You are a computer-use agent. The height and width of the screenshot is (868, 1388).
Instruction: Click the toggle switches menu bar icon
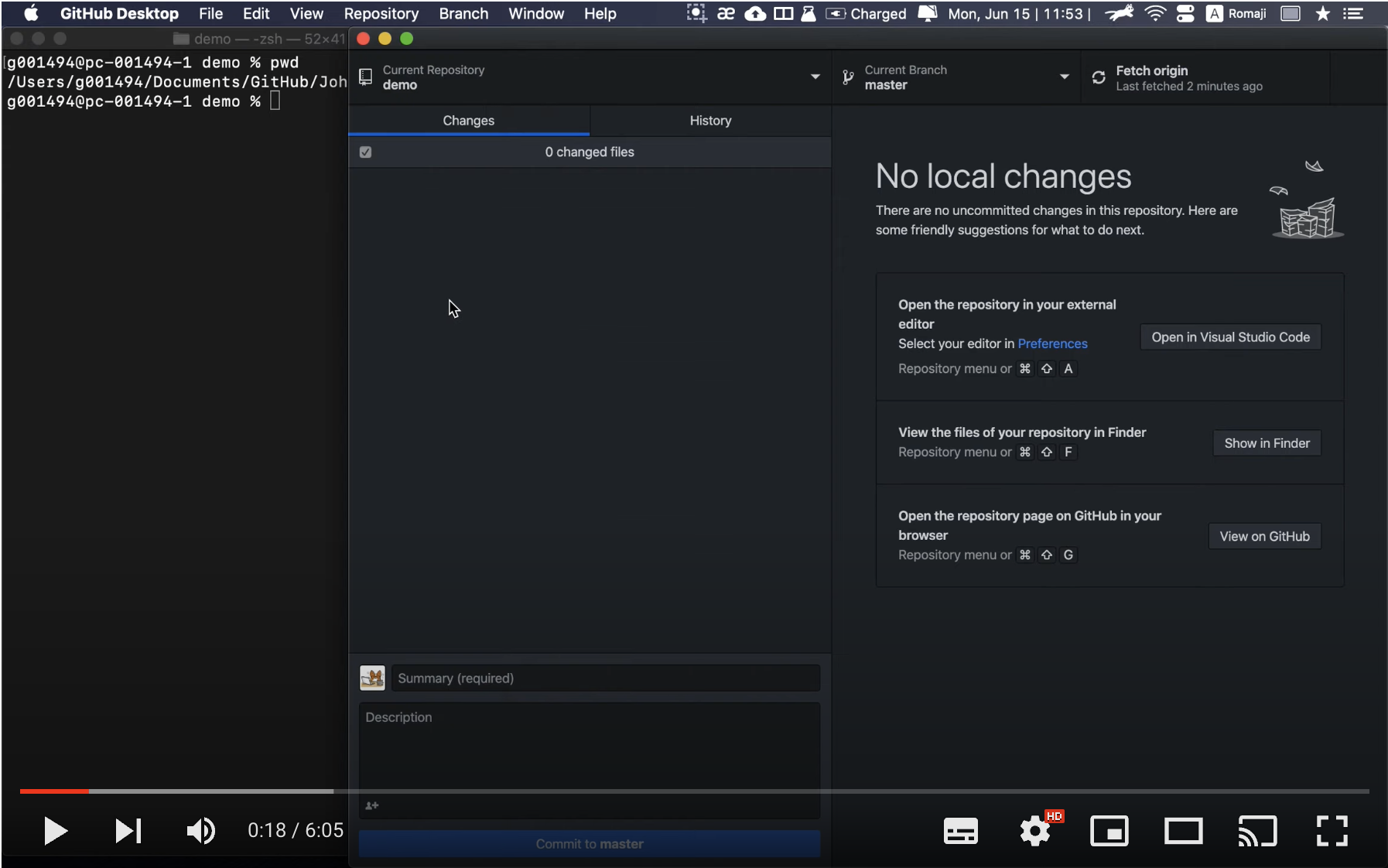point(1185,13)
